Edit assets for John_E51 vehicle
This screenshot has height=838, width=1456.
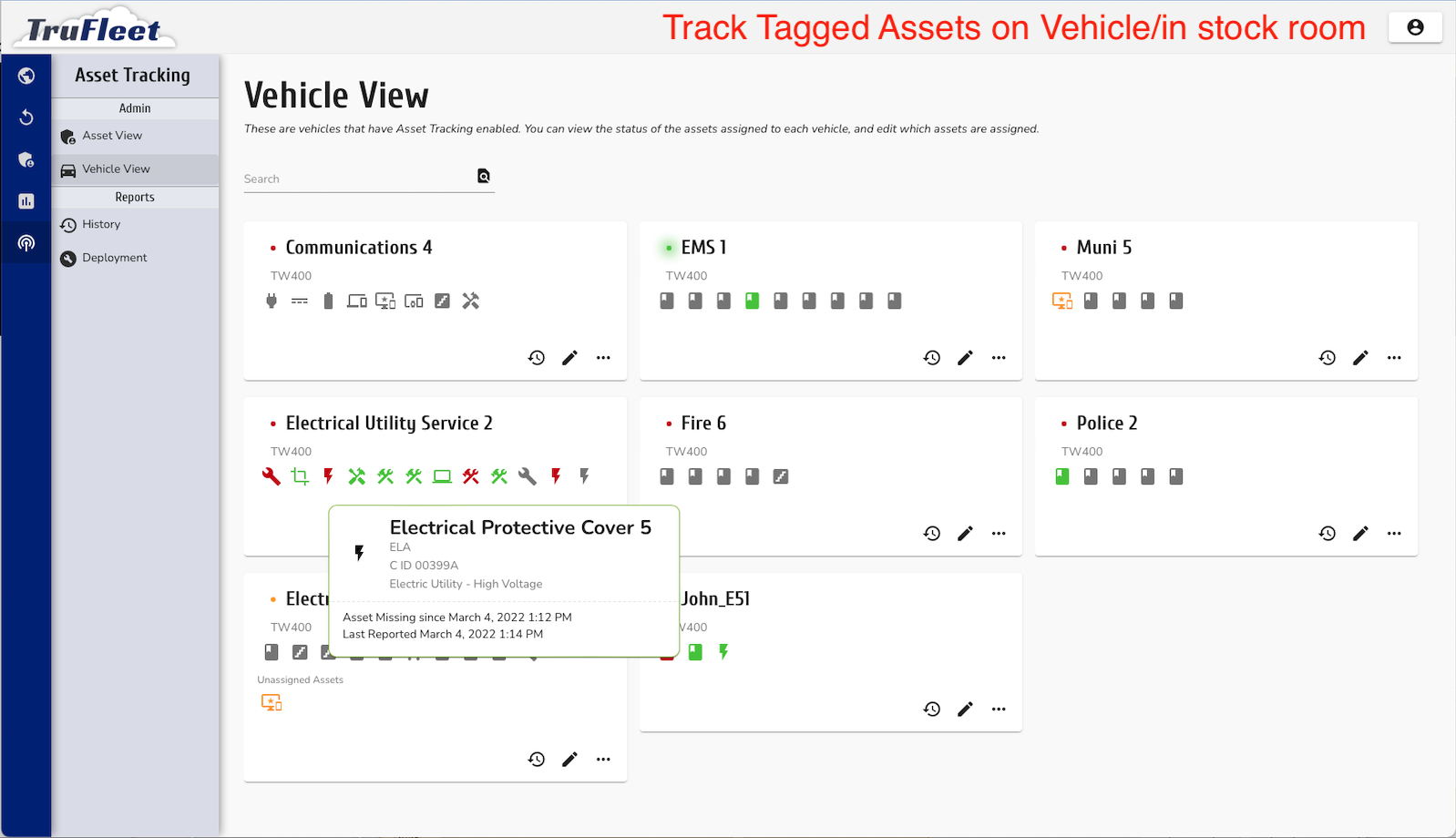click(965, 710)
